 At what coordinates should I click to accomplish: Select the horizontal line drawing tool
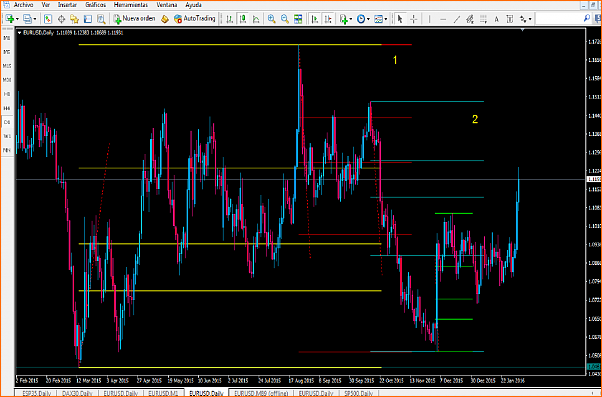[x=443, y=19]
